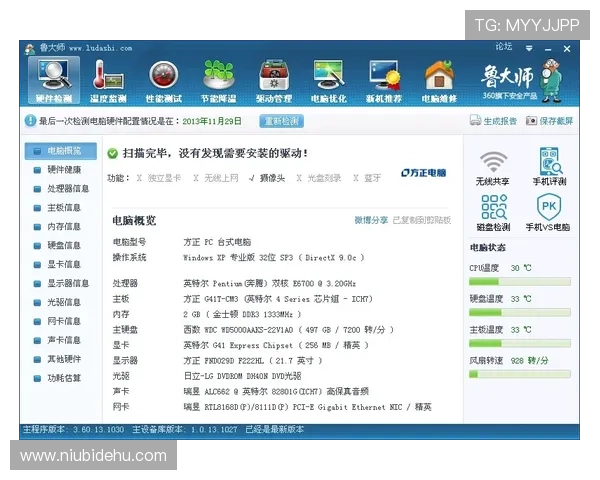
Task: Click the 方正 G41T-CM3 motherboard value
Action: click(x=278, y=299)
